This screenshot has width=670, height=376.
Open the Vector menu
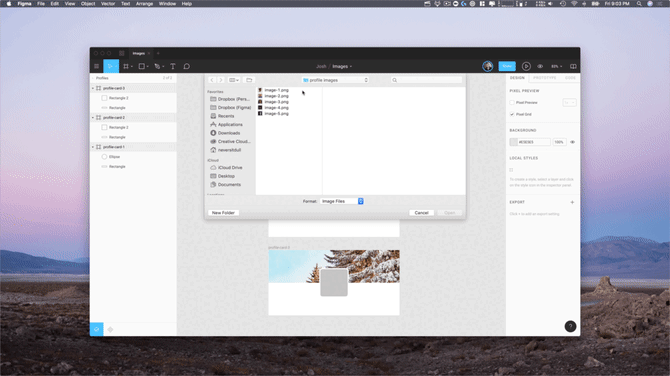coord(108,3)
